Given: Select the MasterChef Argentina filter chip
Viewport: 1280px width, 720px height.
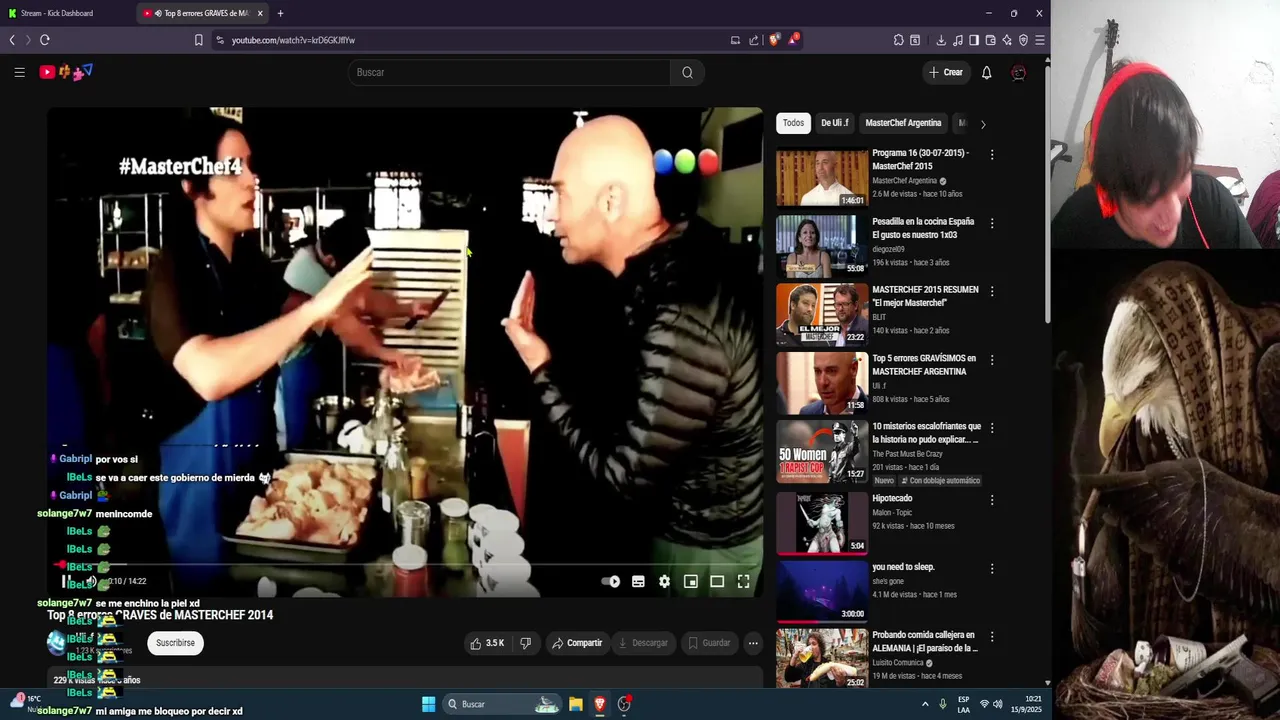Looking at the screenshot, I should (903, 123).
